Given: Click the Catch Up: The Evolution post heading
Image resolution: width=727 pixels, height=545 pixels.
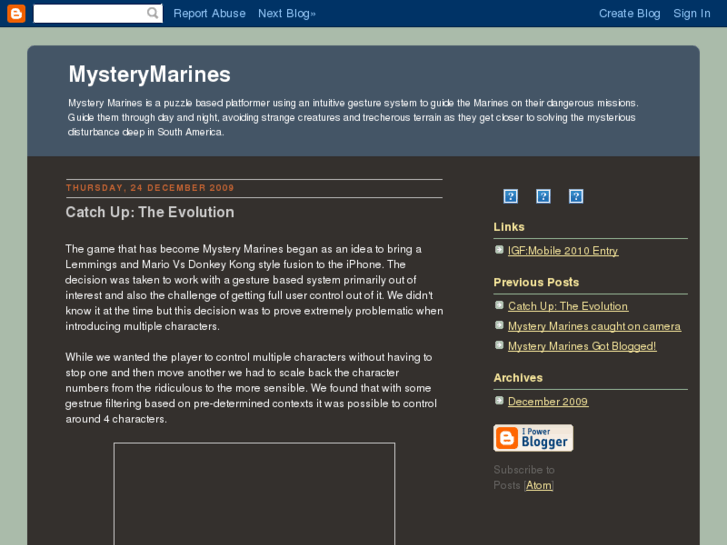Looking at the screenshot, I should [150, 212].
